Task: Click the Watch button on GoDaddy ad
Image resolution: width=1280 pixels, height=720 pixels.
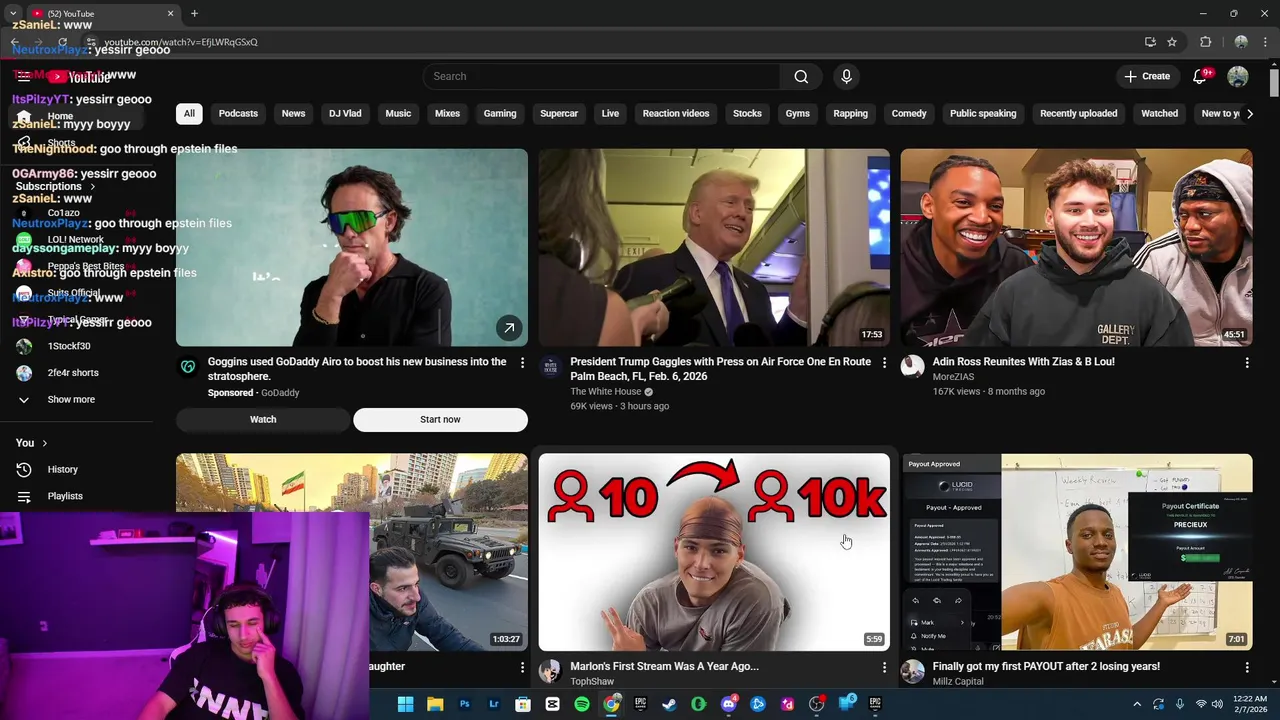Action: (x=263, y=419)
